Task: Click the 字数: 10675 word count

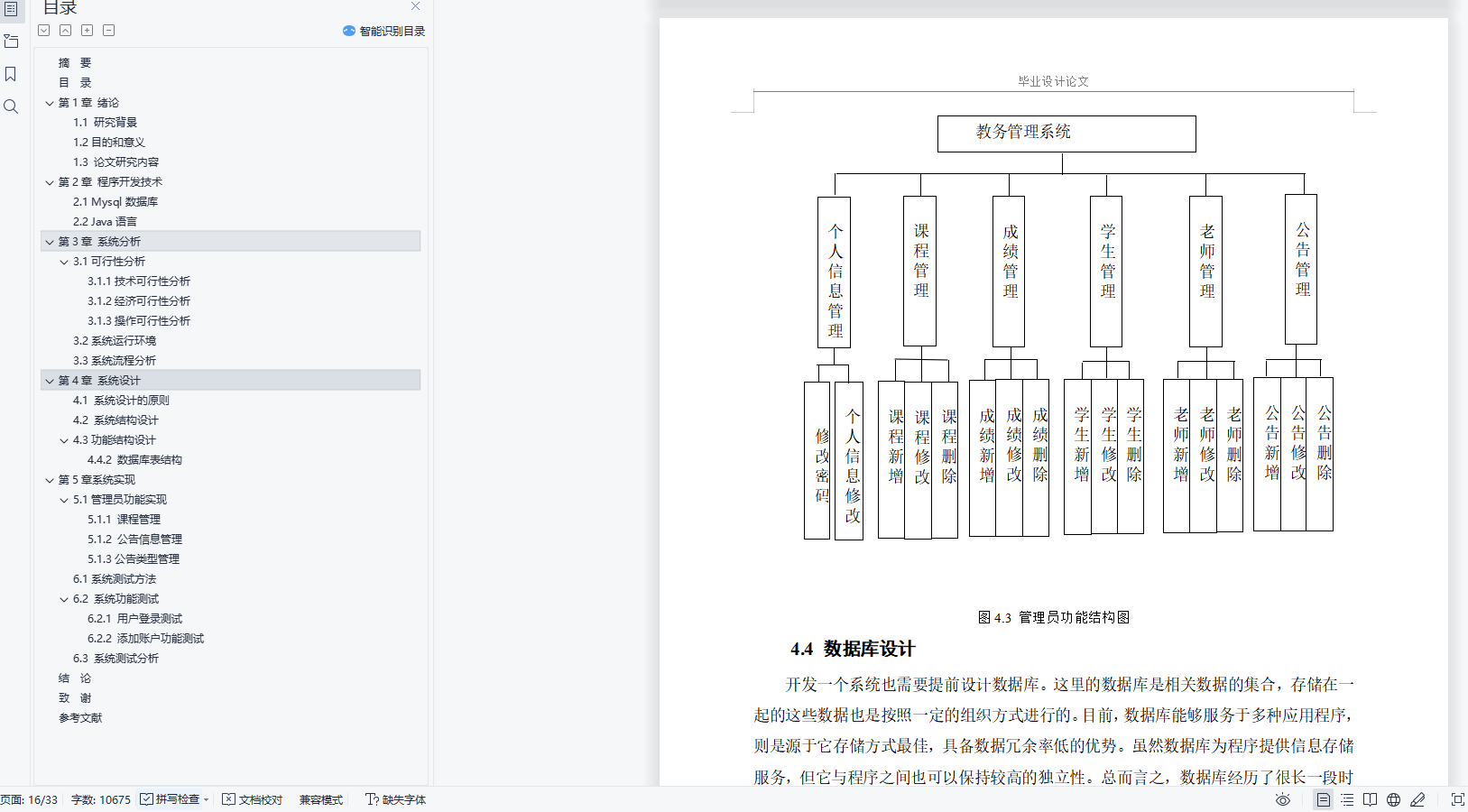Action: click(101, 799)
